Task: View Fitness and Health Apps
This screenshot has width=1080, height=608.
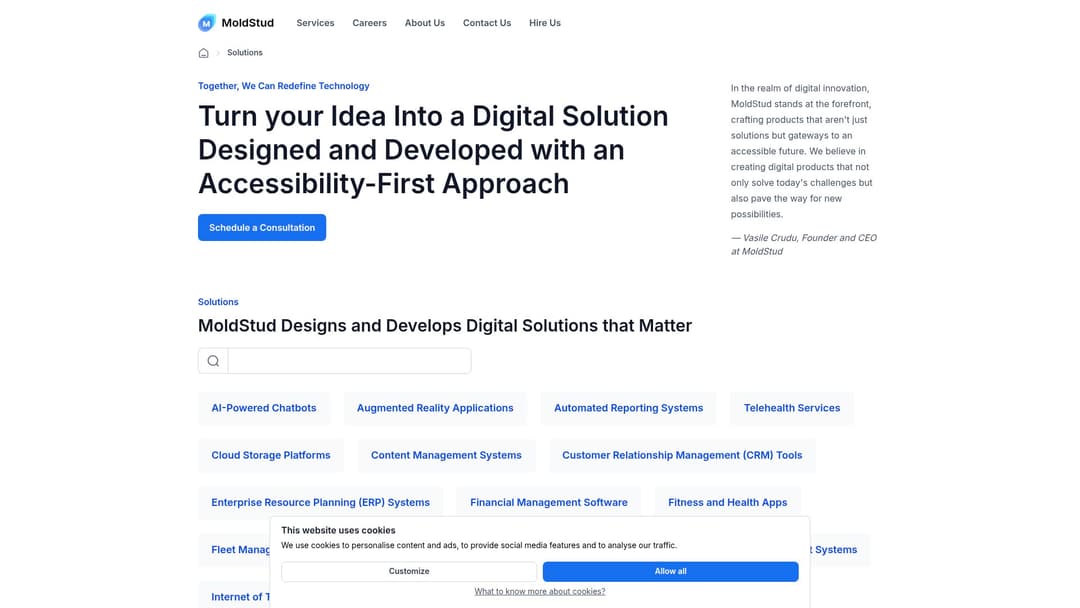Action: pyautogui.click(x=727, y=503)
